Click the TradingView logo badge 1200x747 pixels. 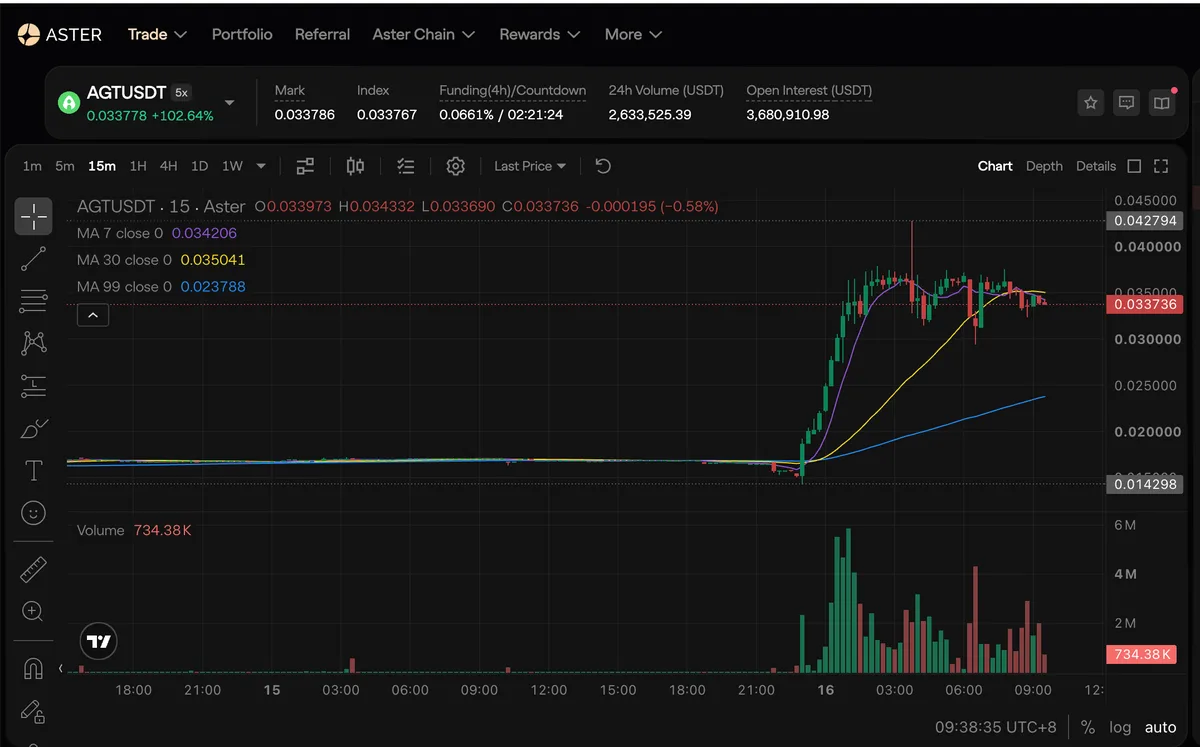tap(98, 642)
